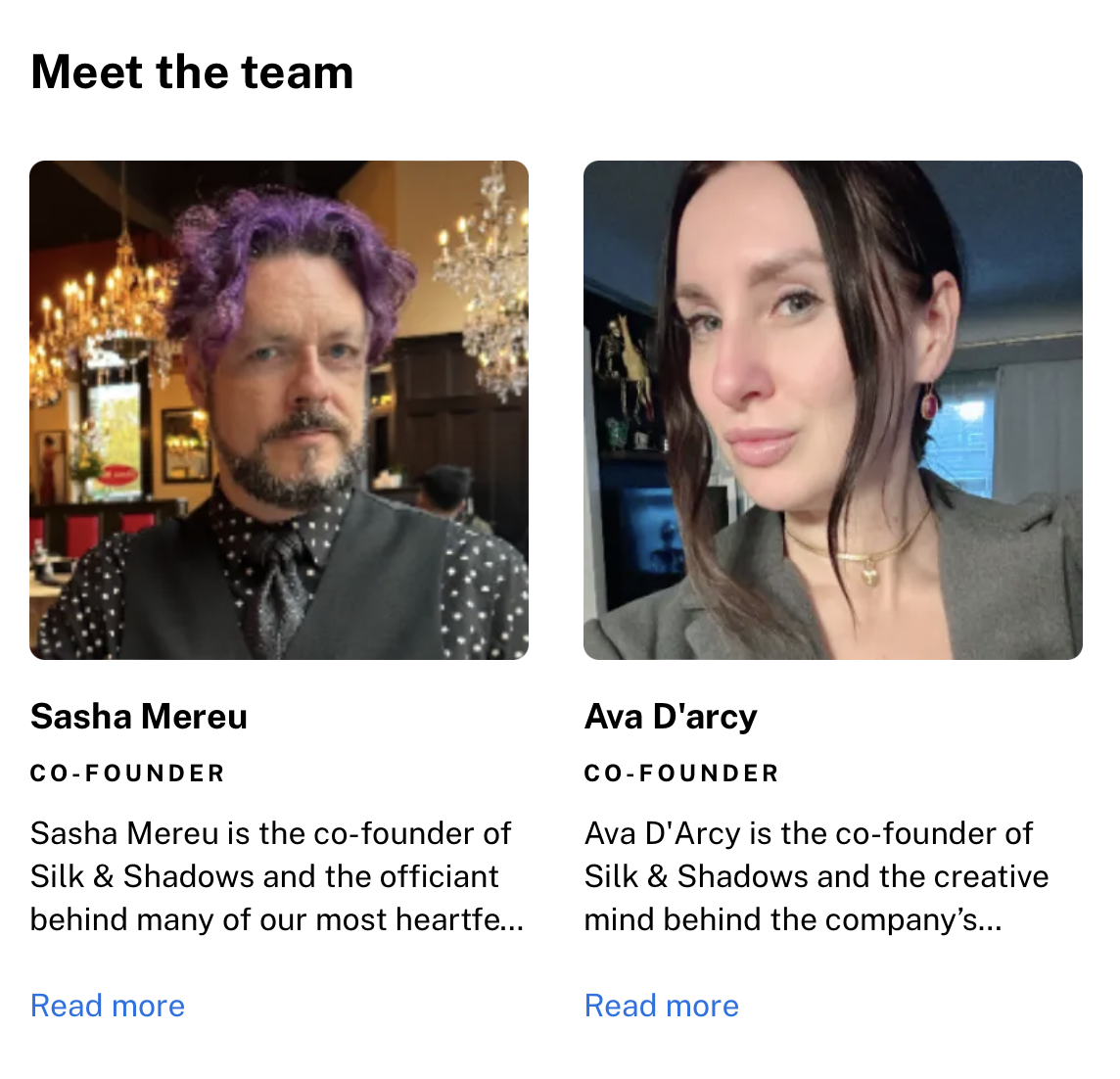Click the red gem earring in Ava's photo
This screenshot has height=1079, width=1120.
click(x=928, y=403)
